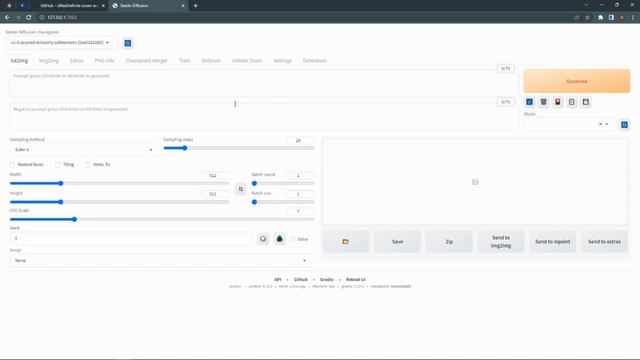Screen dimensions: 640x360
Task: Open the Script dropdown
Action: (162, 260)
